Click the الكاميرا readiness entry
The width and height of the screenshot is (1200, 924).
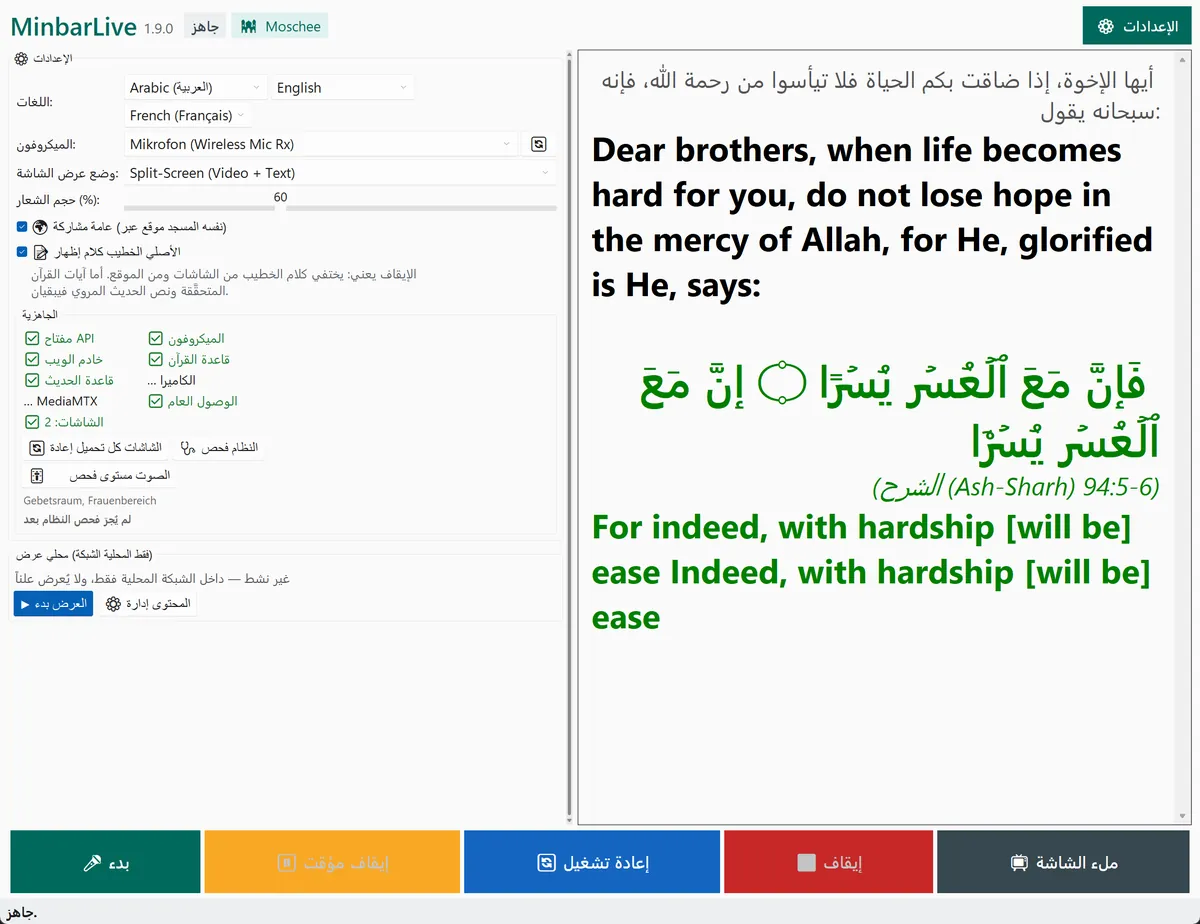171,381
